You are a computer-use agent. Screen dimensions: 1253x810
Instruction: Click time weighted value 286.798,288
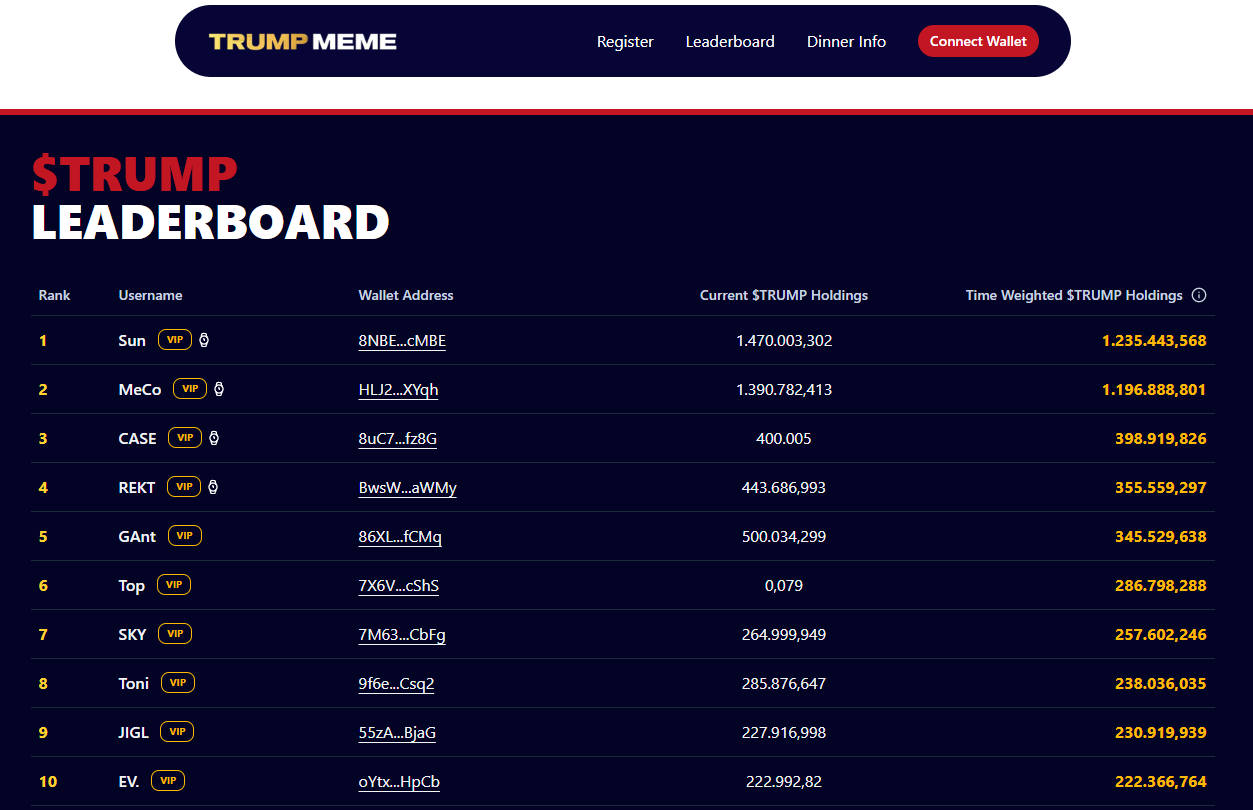coord(1161,585)
